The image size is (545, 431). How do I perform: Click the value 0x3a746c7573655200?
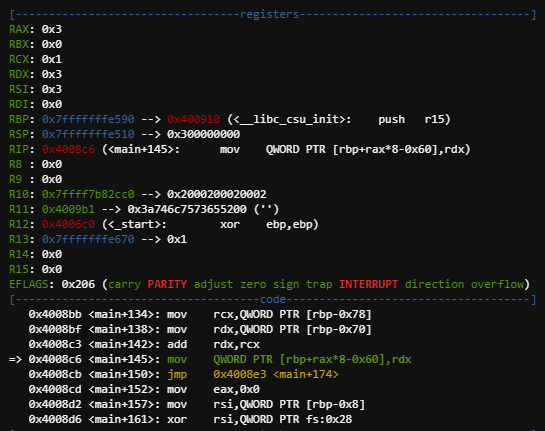point(187,209)
